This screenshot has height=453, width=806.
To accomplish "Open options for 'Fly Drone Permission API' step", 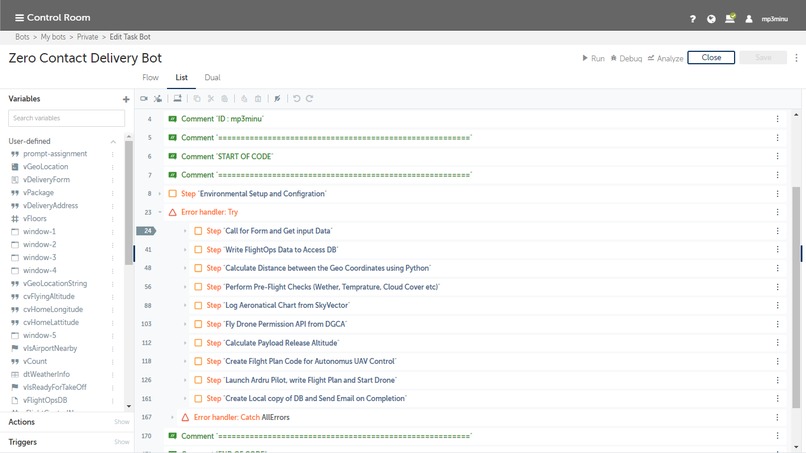I will pos(777,324).
